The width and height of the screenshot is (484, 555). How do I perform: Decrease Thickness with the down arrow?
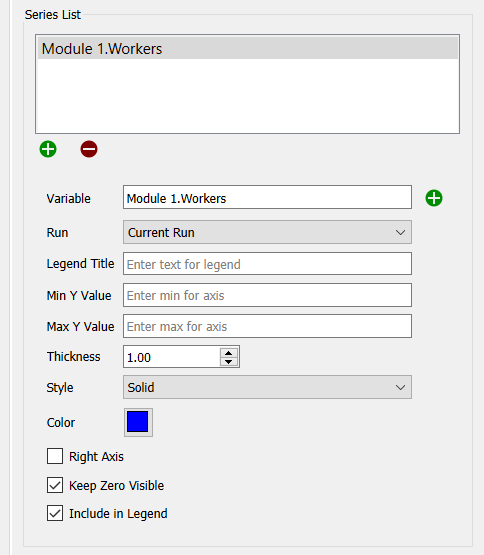229,361
